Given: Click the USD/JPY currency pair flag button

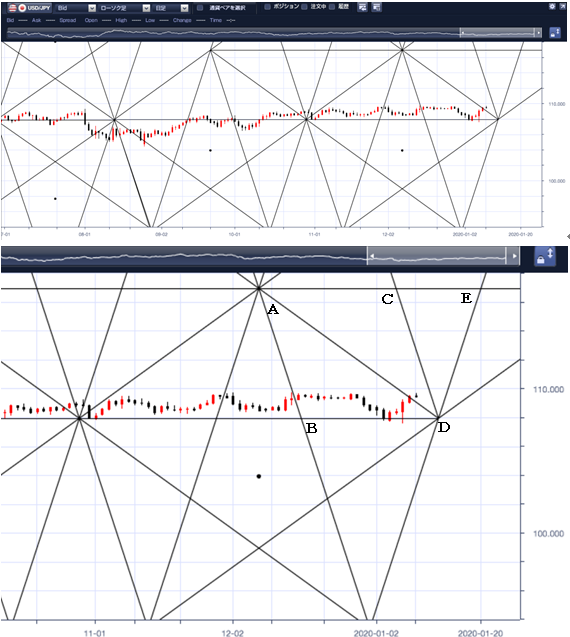Looking at the screenshot, I should (x=30, y=8).
